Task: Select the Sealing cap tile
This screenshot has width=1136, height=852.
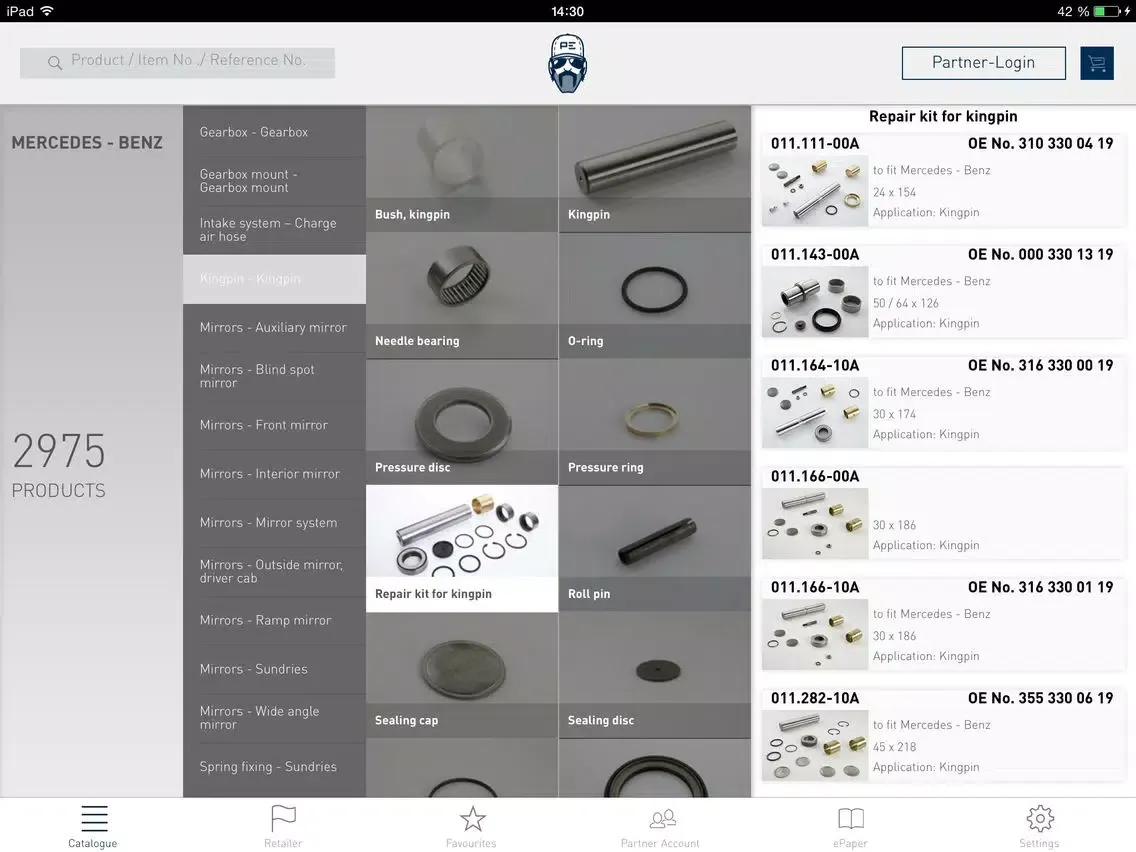Action: click(x=462, y=675)
